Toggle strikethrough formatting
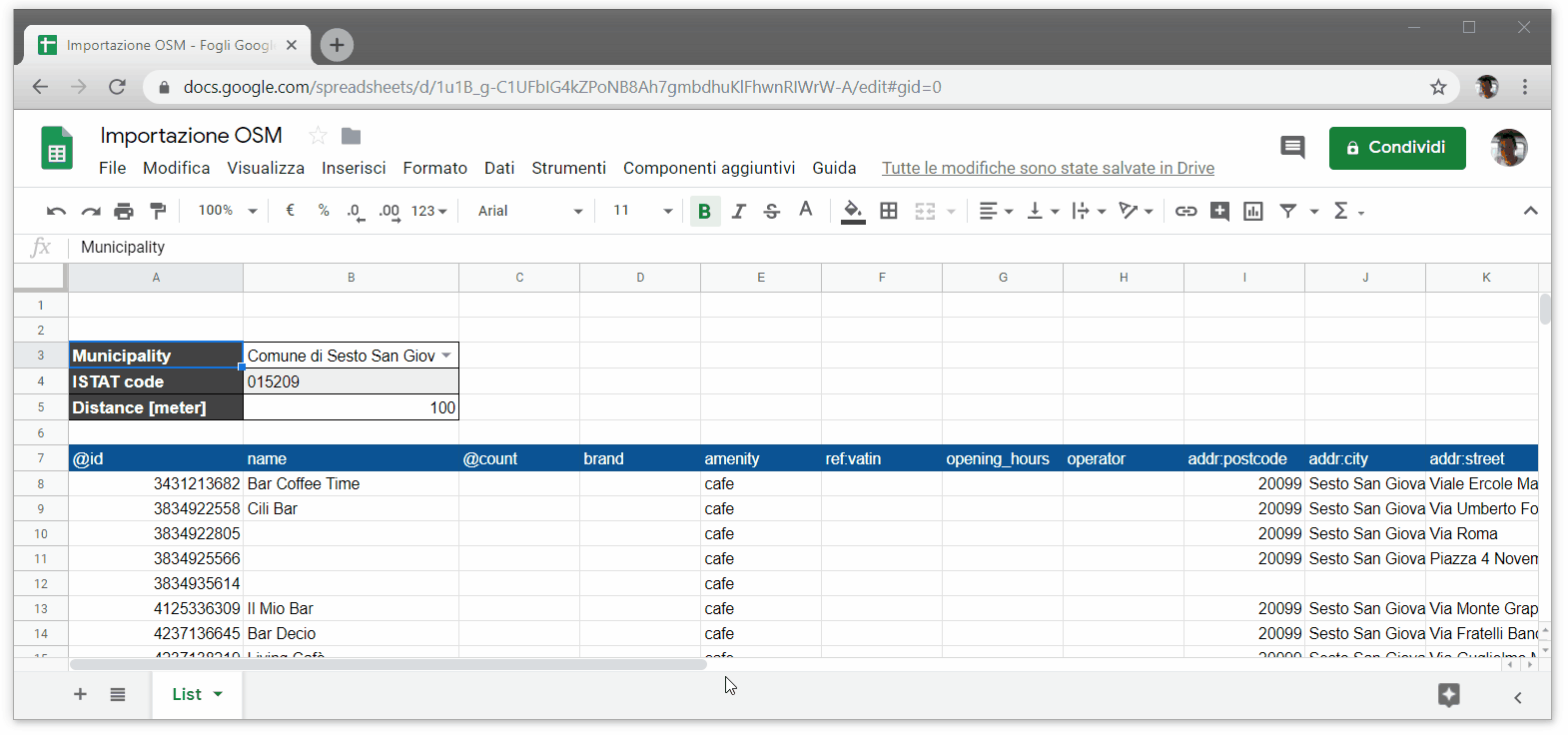Image resolution: width=1568 pixels, height=735 pixels. tap(771, 211)
